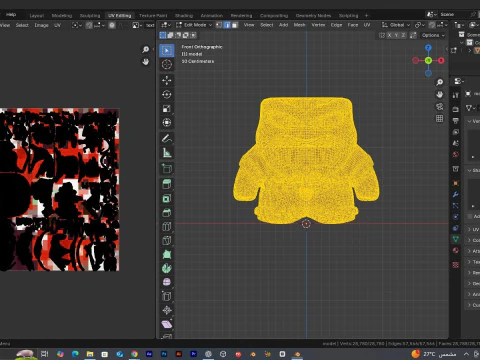The width and height of the screenshot is (480, 360).
Task: Enable edge select mode
Action: pyautogui.click(x=227, y=25)
